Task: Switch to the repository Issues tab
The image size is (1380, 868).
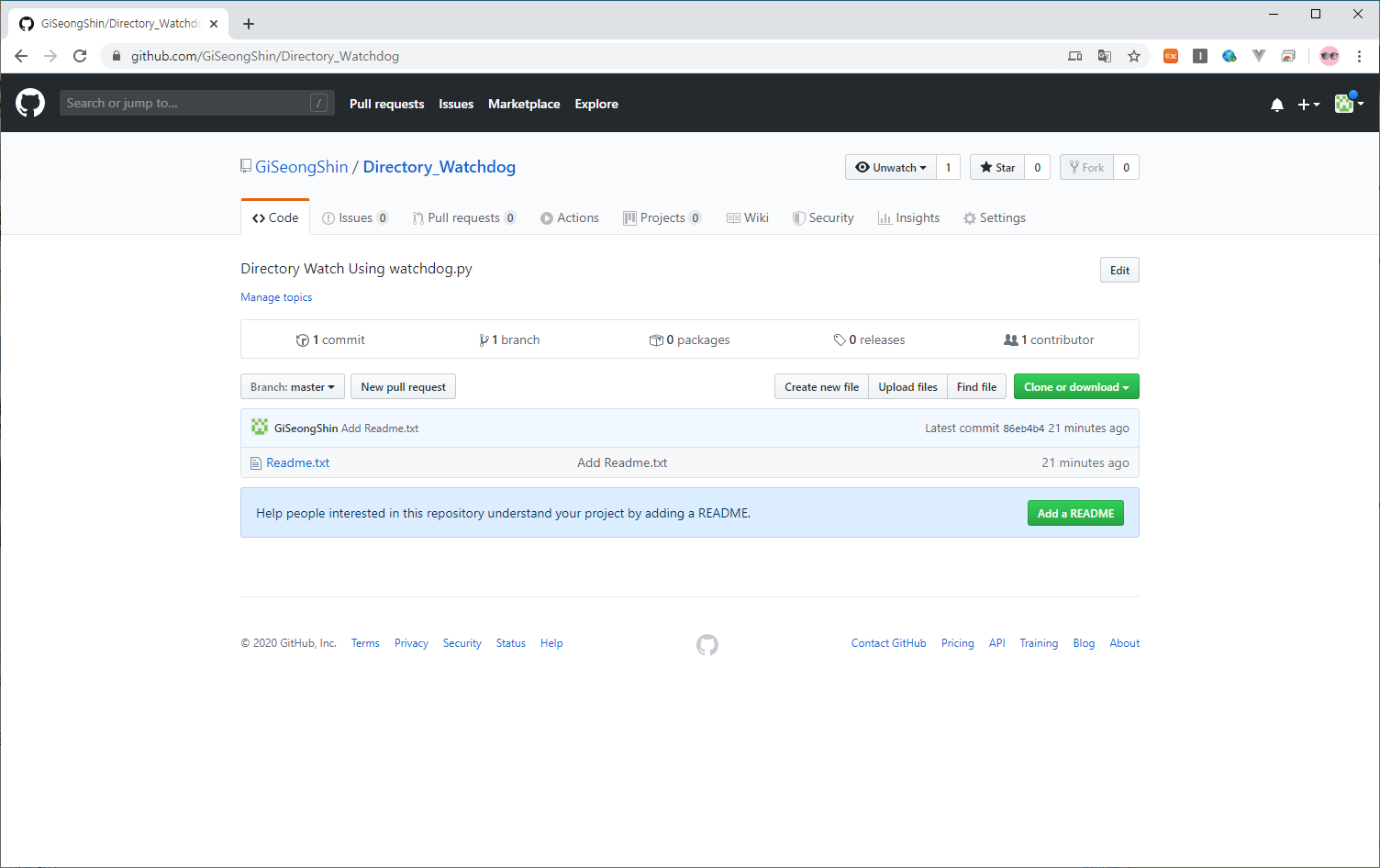Action: coord(355,217)
